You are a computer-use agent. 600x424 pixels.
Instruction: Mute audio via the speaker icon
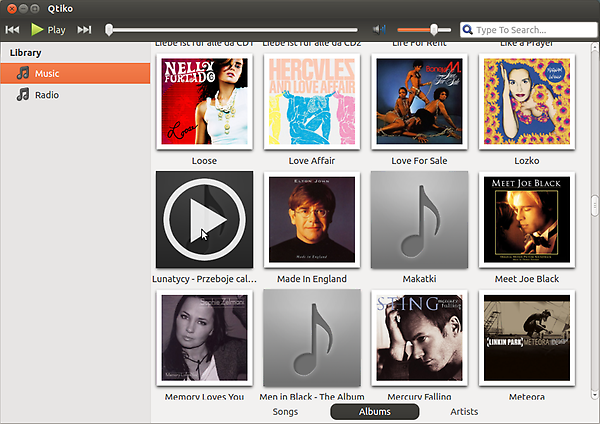[x=379, y=29]
